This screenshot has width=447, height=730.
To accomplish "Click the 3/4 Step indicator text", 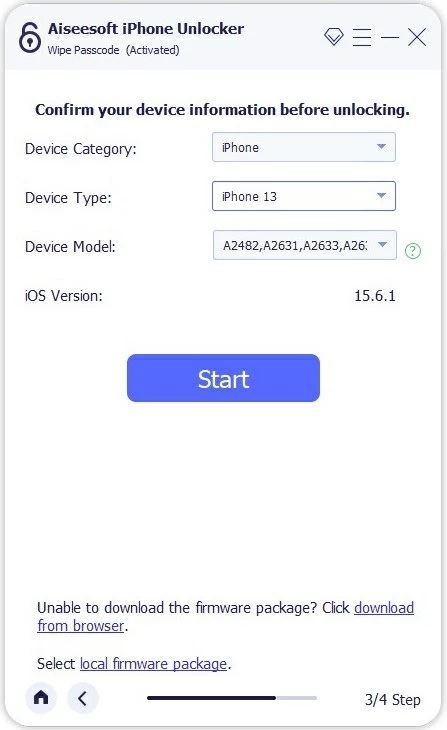I will point(393,699).
